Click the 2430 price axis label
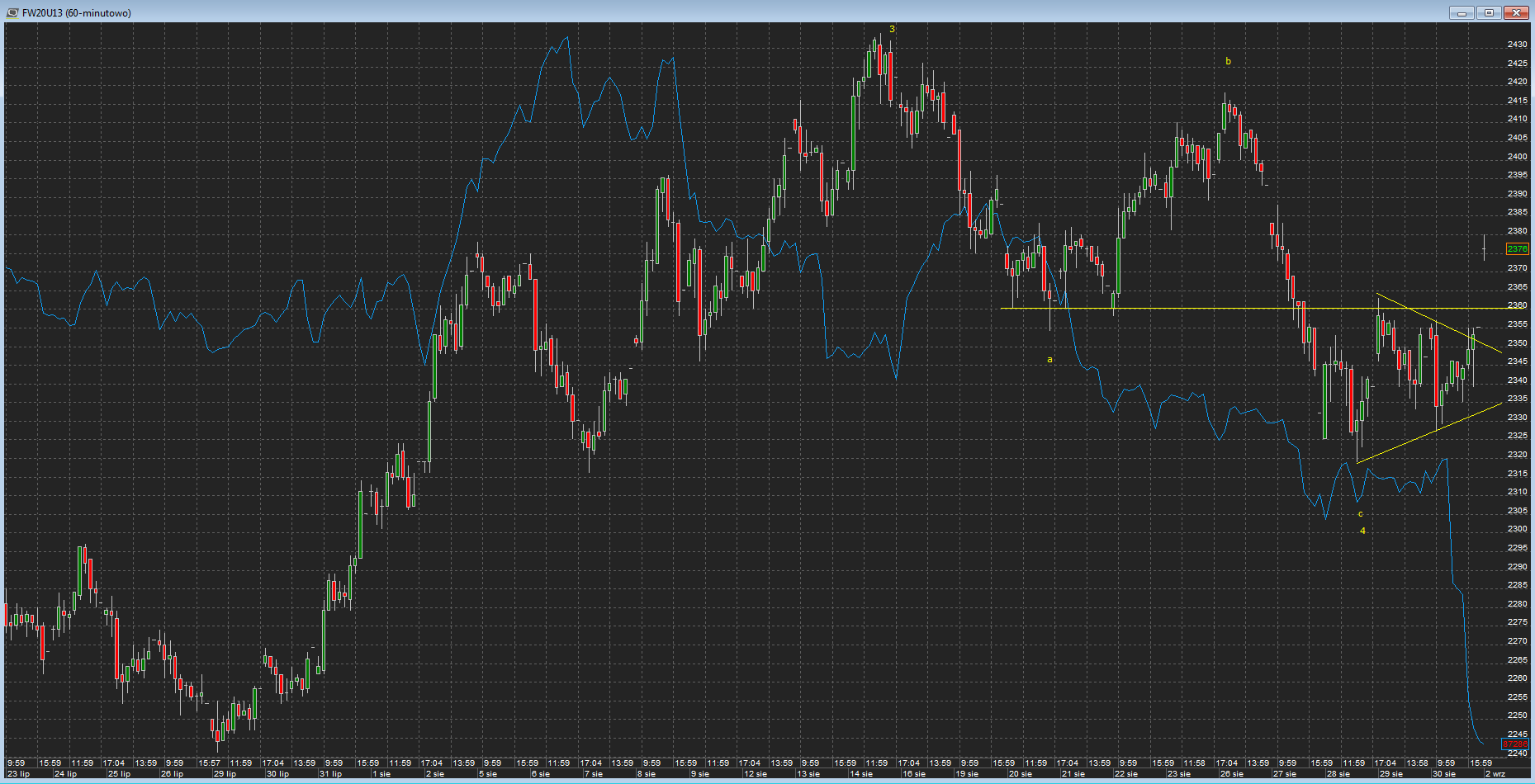 1517,45
